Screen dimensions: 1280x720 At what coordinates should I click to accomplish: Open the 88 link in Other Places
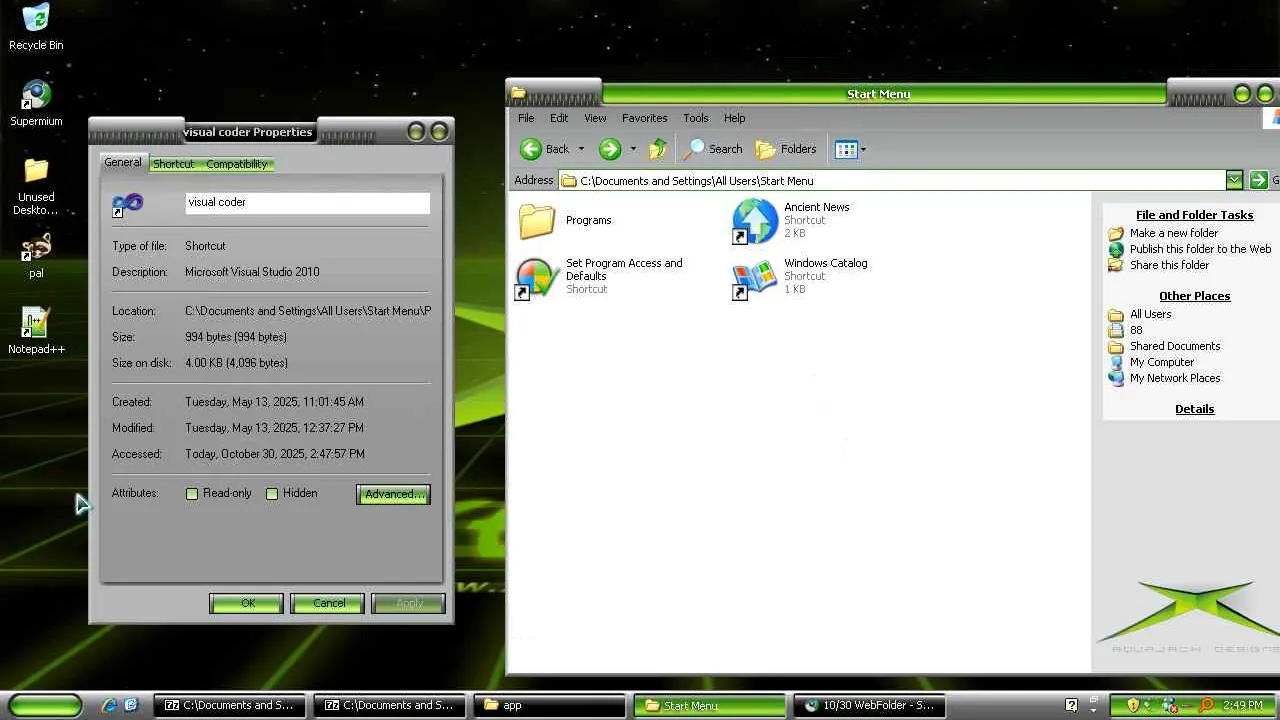1136,330
